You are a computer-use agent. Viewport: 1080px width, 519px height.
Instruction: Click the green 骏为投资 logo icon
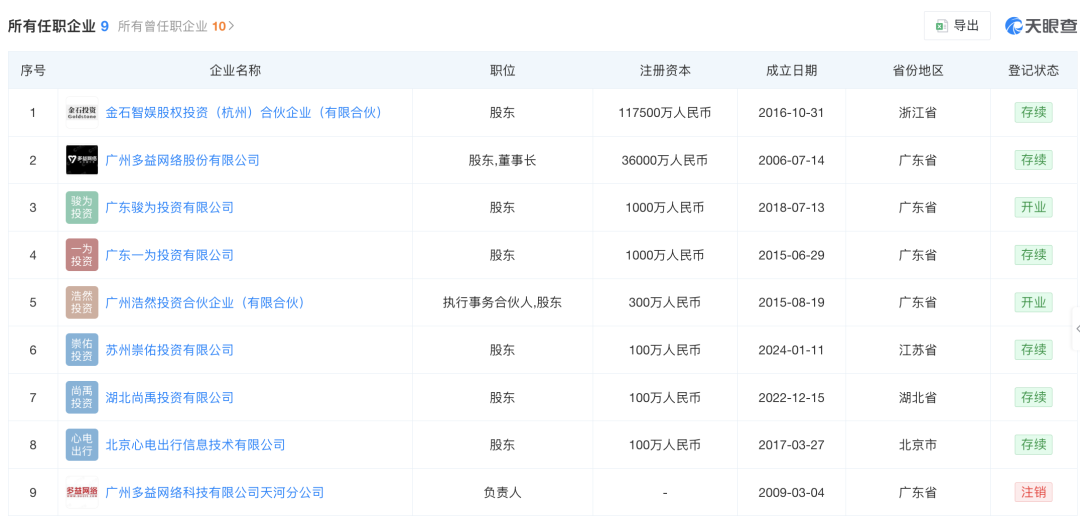coord(82,207)
